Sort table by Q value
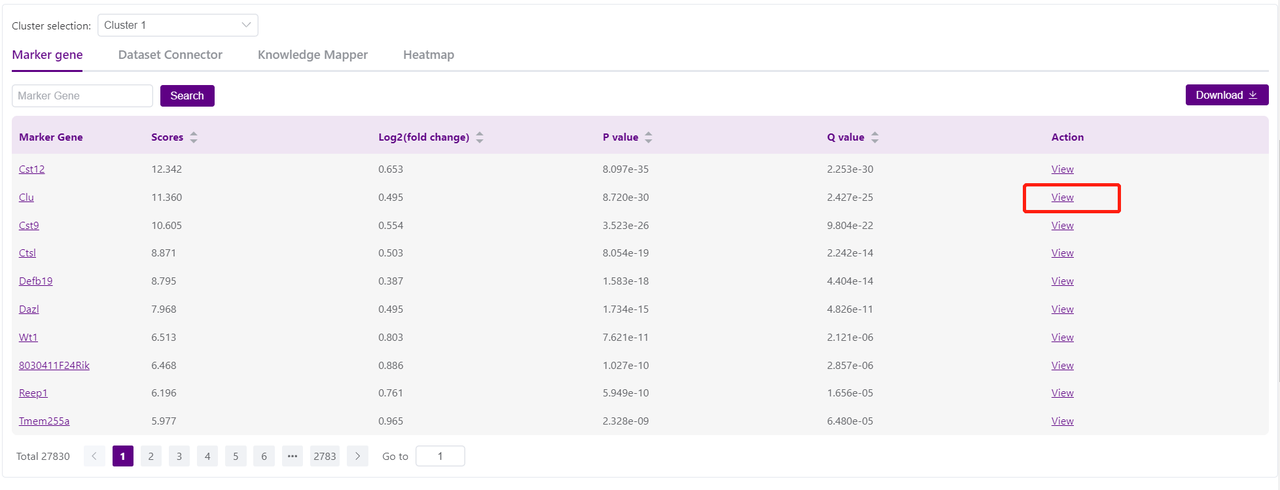This screenshot has width=1280, height=490. coord(875,138)
